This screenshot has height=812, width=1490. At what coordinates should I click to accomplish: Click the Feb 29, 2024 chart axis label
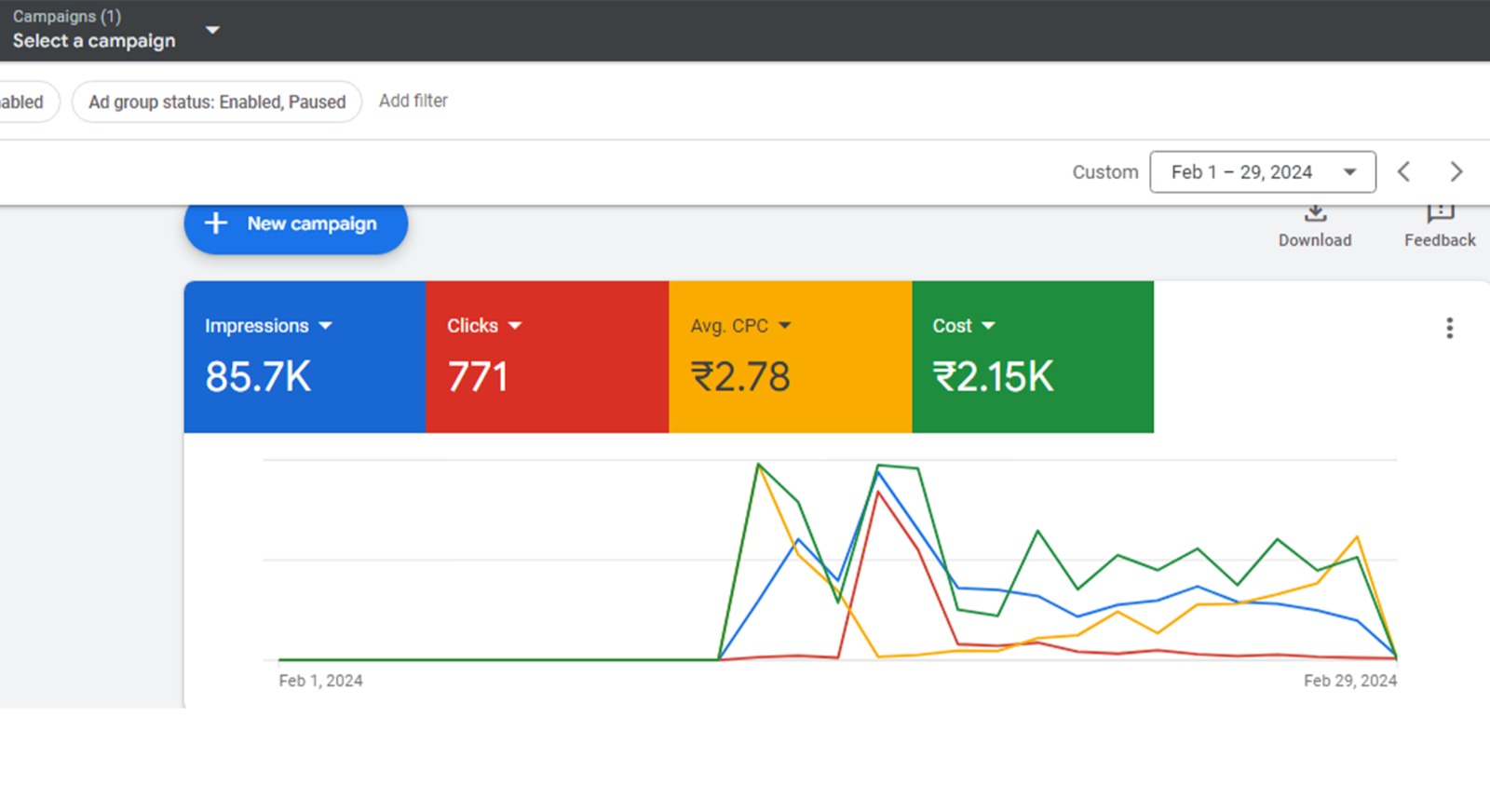tap(1349, 681)
